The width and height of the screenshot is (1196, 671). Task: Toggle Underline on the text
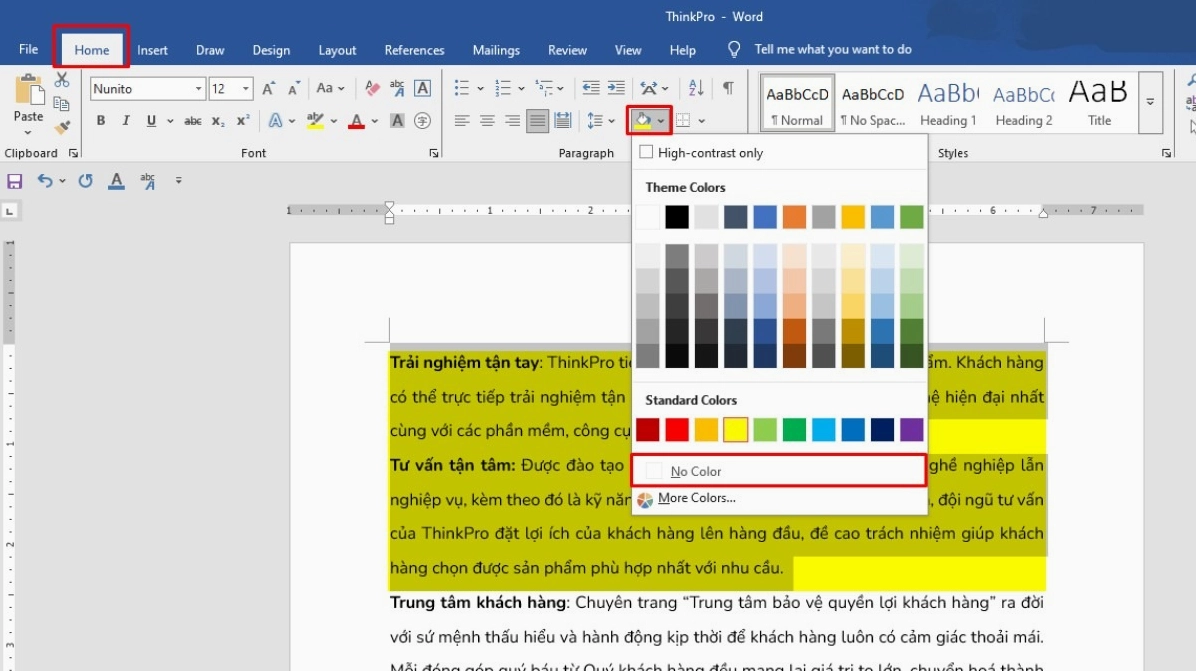[151, 120]
